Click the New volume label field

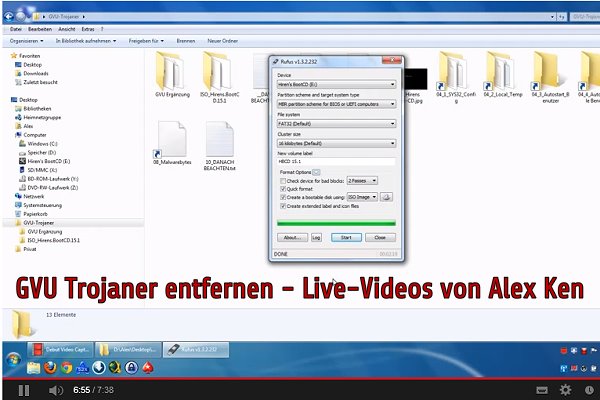pos(336,162)
